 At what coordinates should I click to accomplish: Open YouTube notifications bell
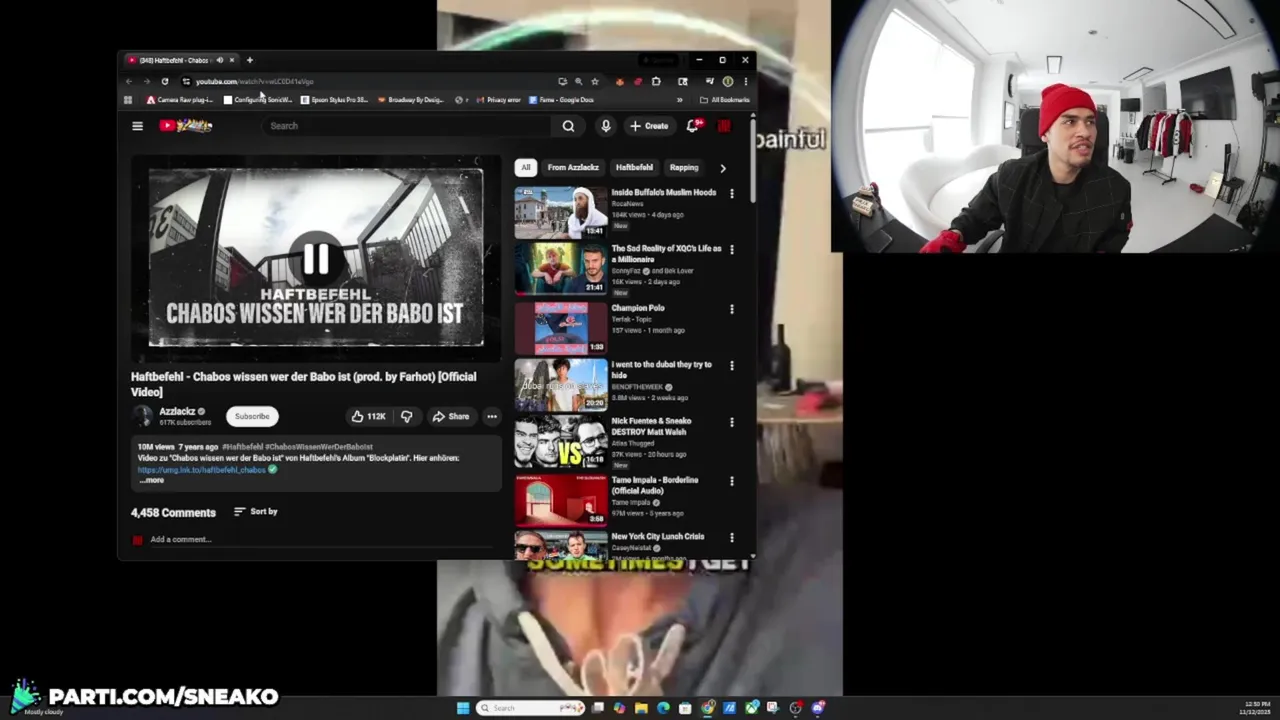point(692,126)
